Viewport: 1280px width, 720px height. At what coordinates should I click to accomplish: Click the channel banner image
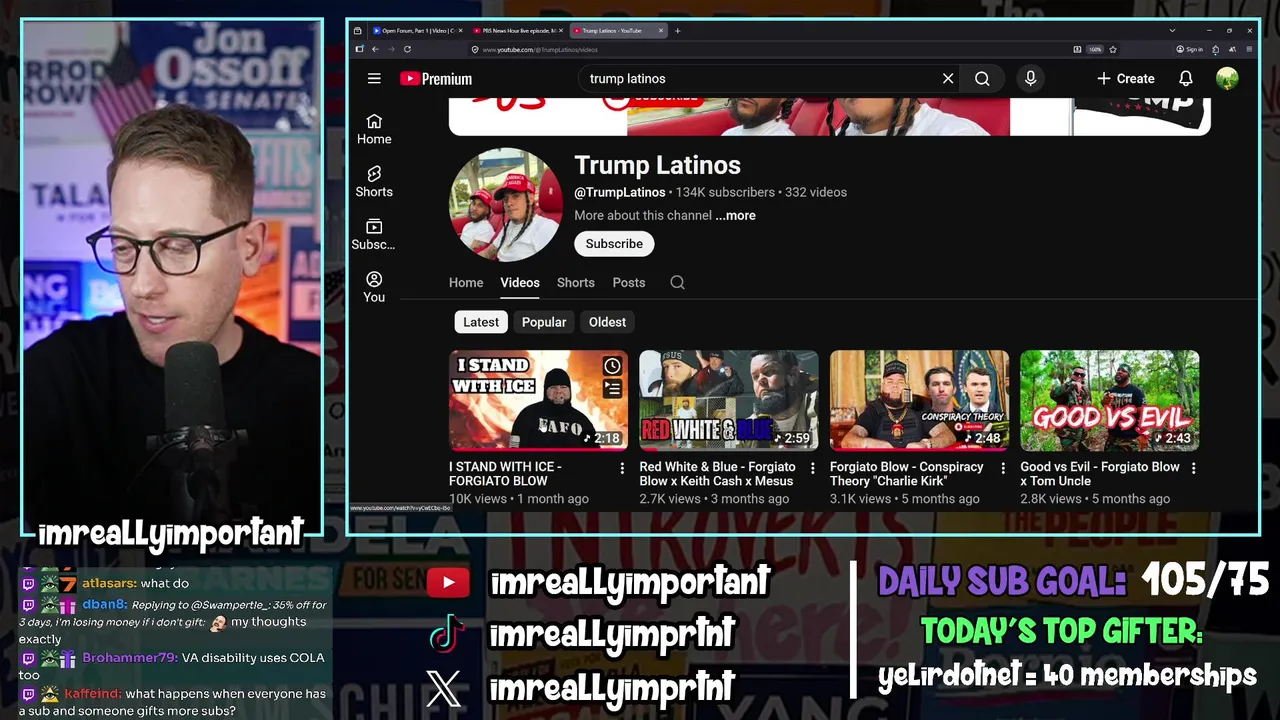pos(830,116)
